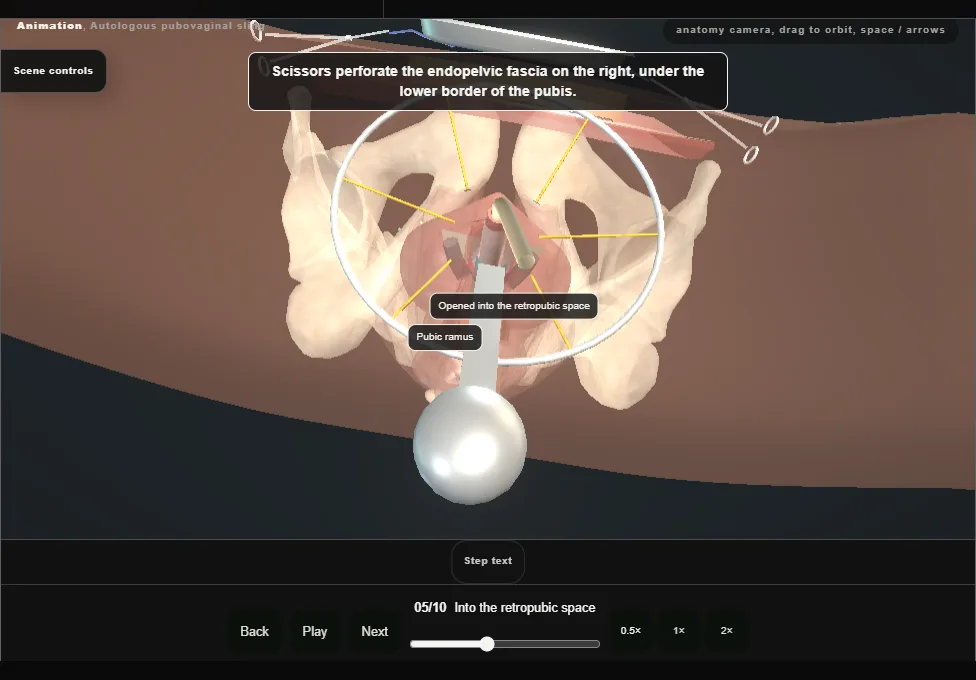Viewport: 976px width, 680px height.
Task: Select the 'Pubic ramus' label
Action: (445, 337)
